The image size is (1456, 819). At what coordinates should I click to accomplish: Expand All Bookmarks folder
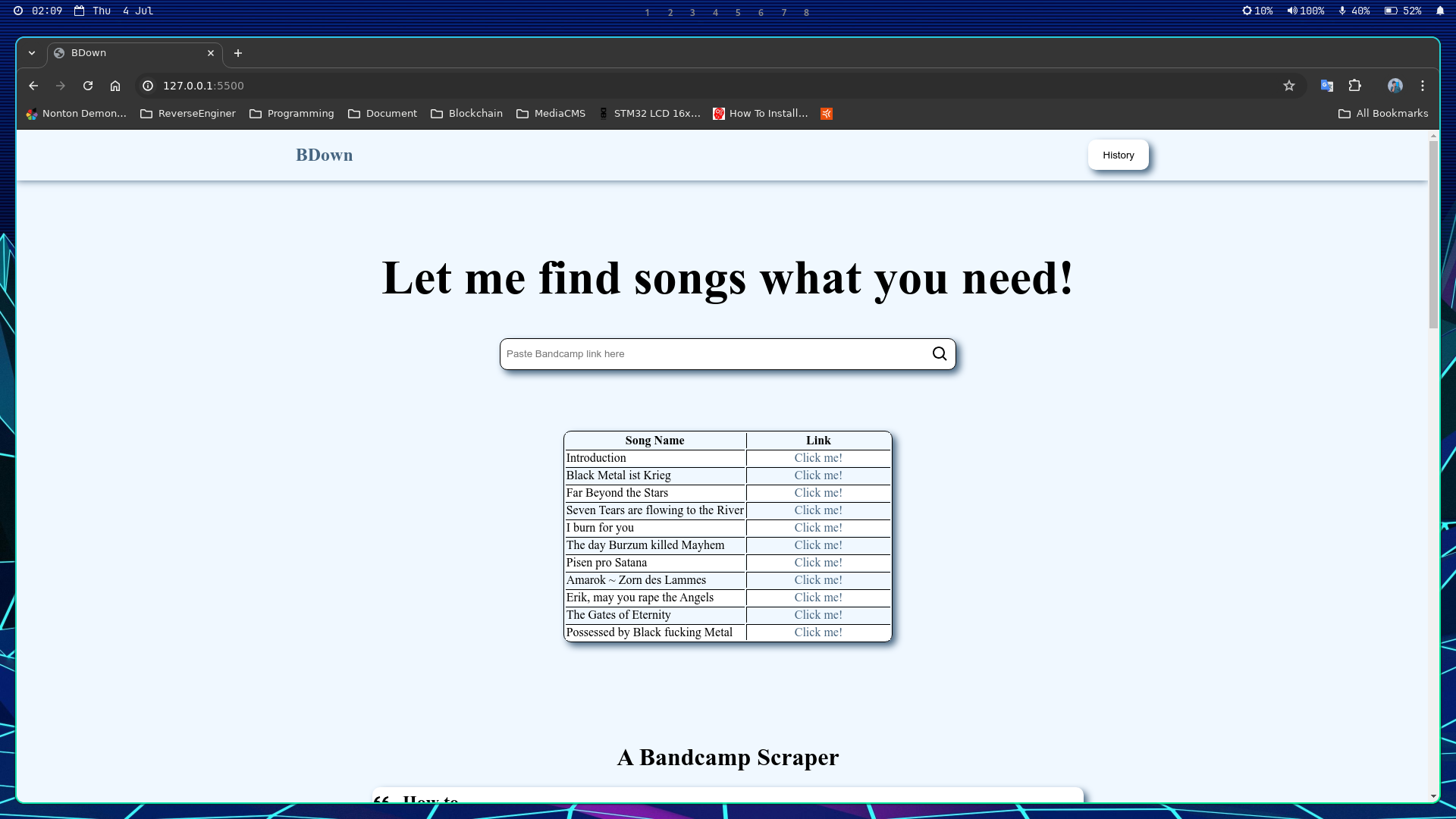click(1383, 113)
